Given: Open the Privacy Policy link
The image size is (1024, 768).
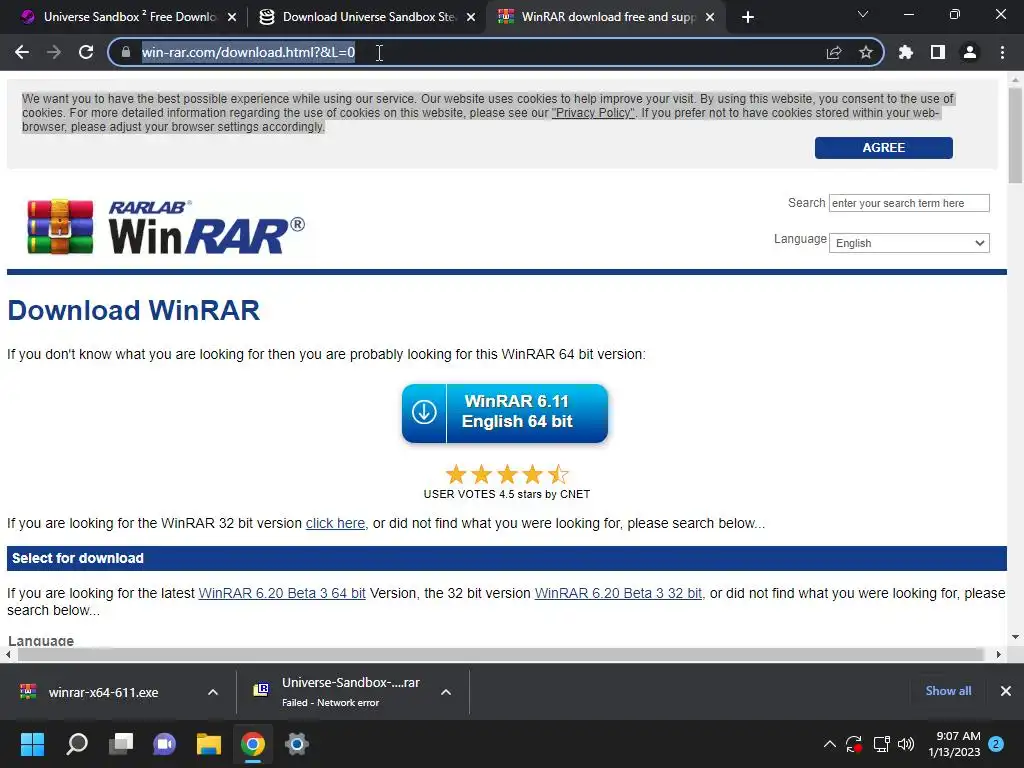Looking at the screenshot, I should tap(593, 113).
